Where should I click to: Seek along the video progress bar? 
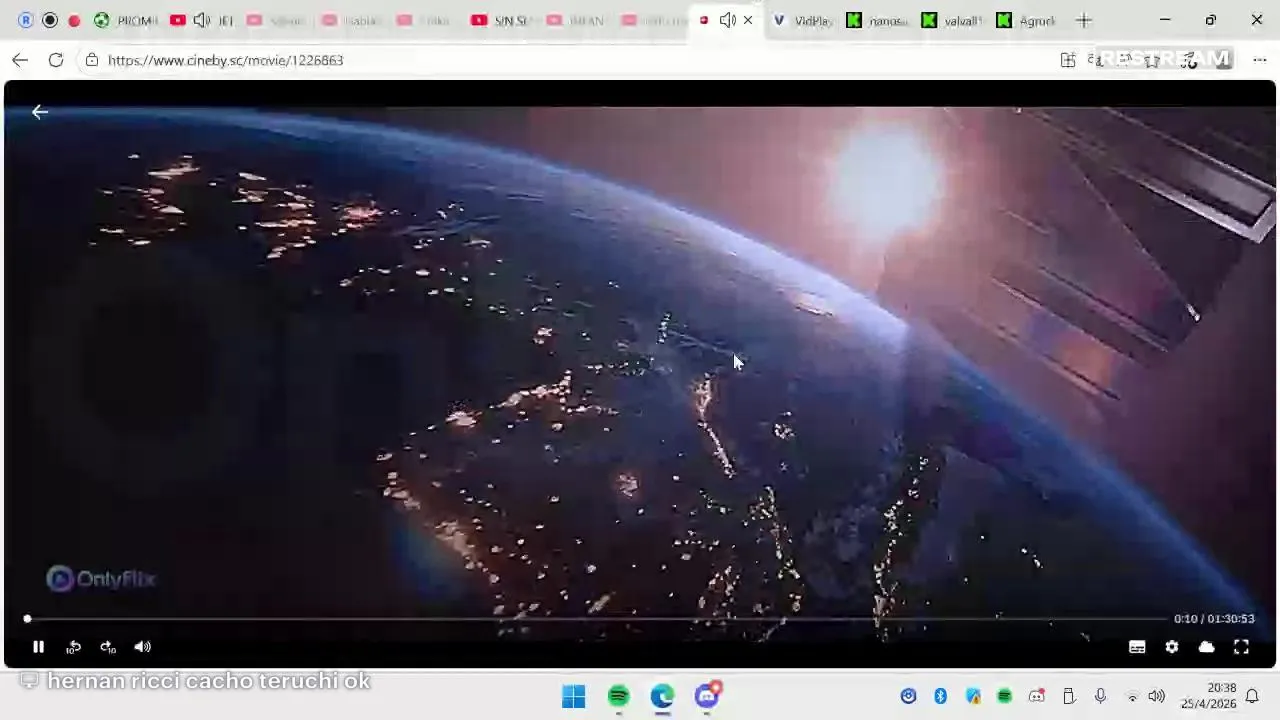[596, 619]
